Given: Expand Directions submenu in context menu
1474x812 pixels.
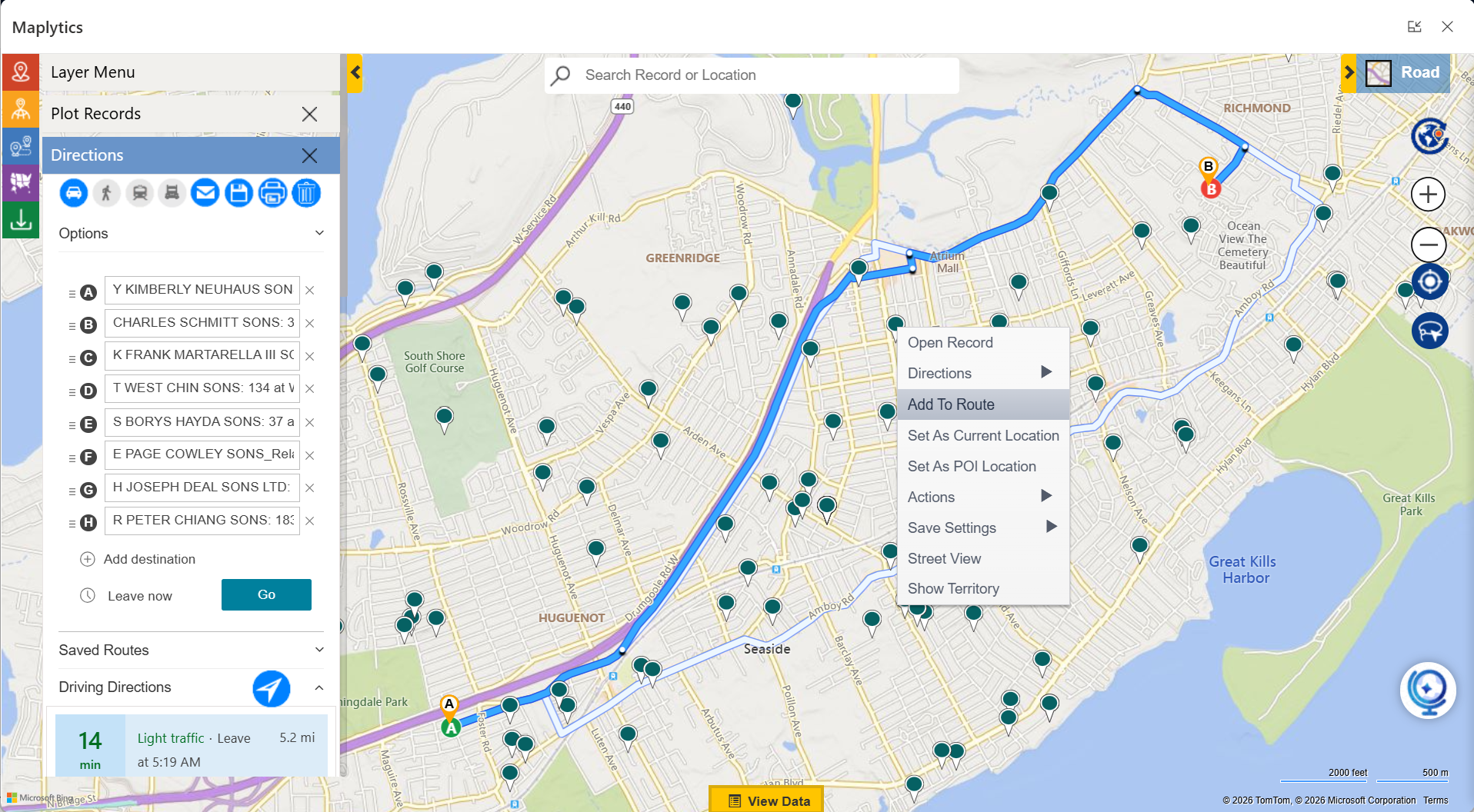Looking at the screenshot, I should click(983, 373).
